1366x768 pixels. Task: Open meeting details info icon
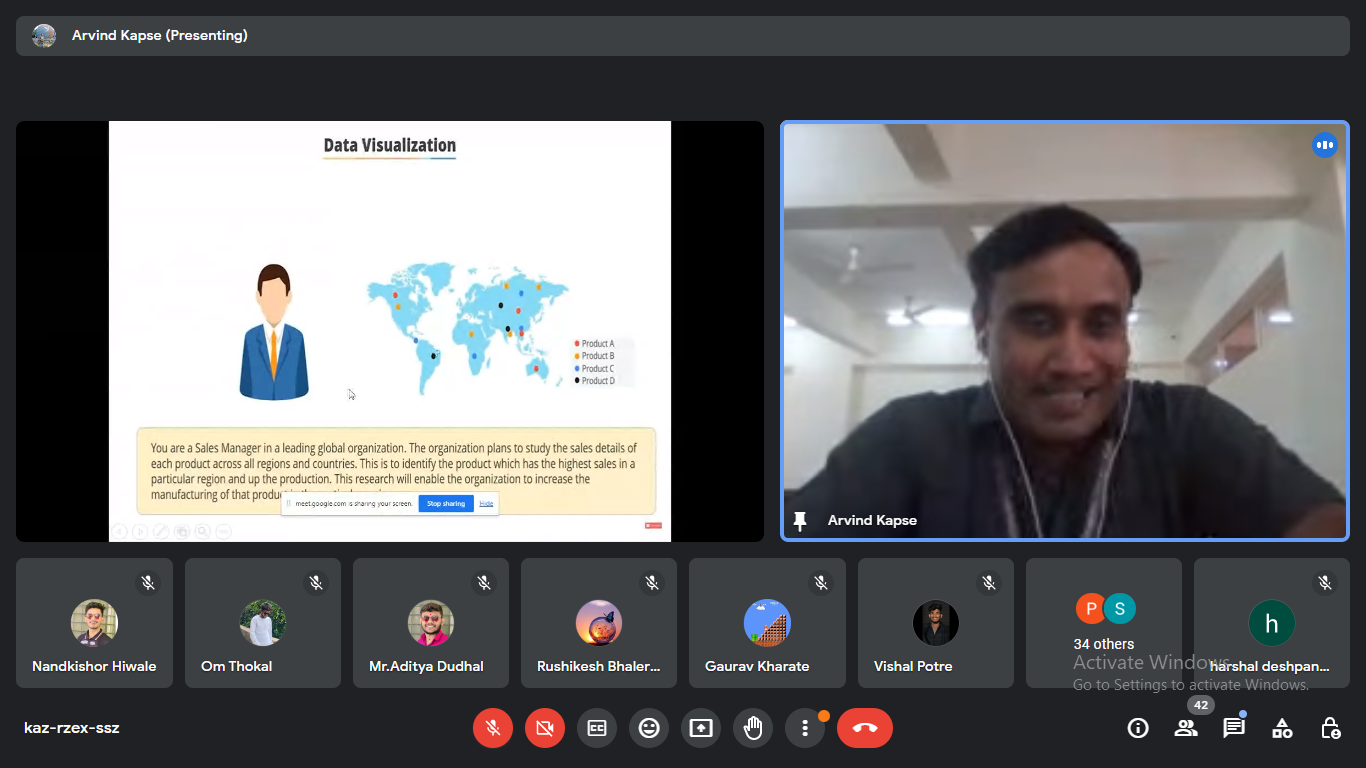[1138, 728]
